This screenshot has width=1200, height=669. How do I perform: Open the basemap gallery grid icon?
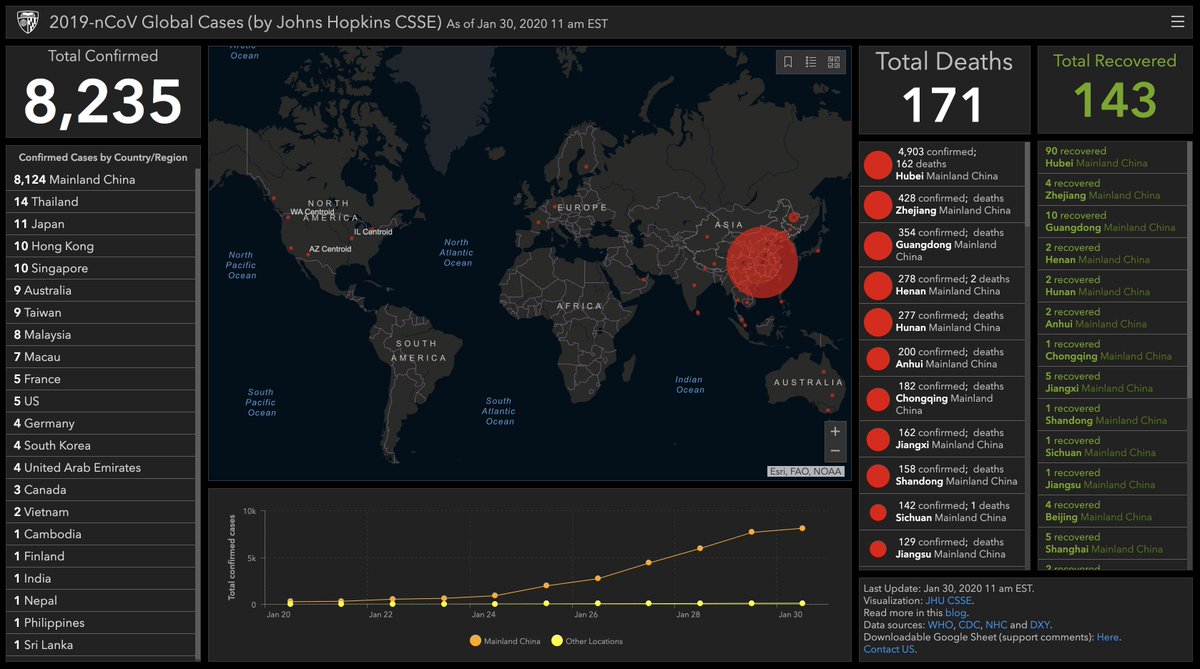(x=834, y=62)
